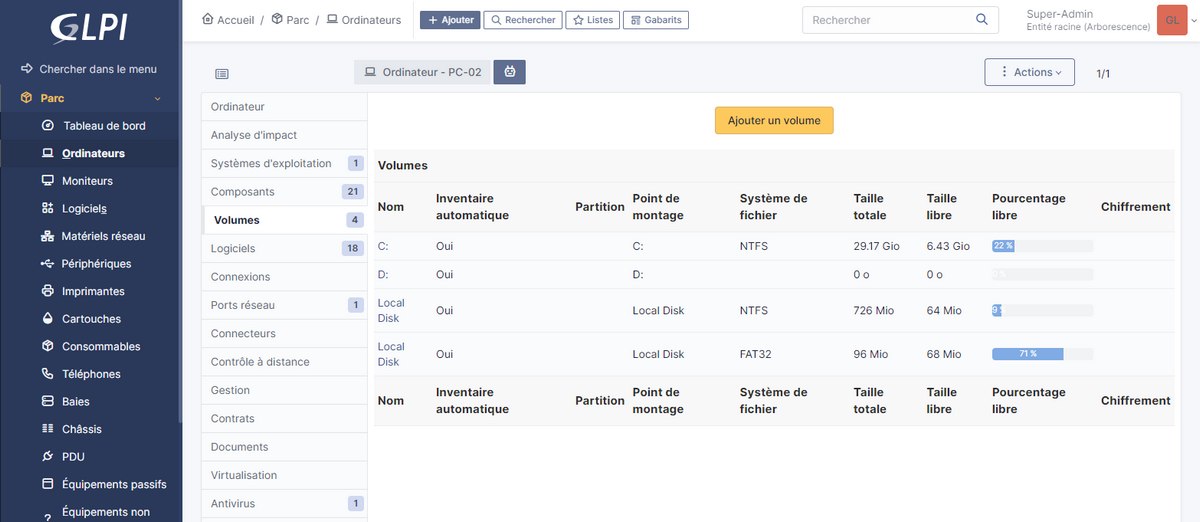
Task: Open Cartouches in the sidebar
Action: pyautogui.click(x=91, y=319)
